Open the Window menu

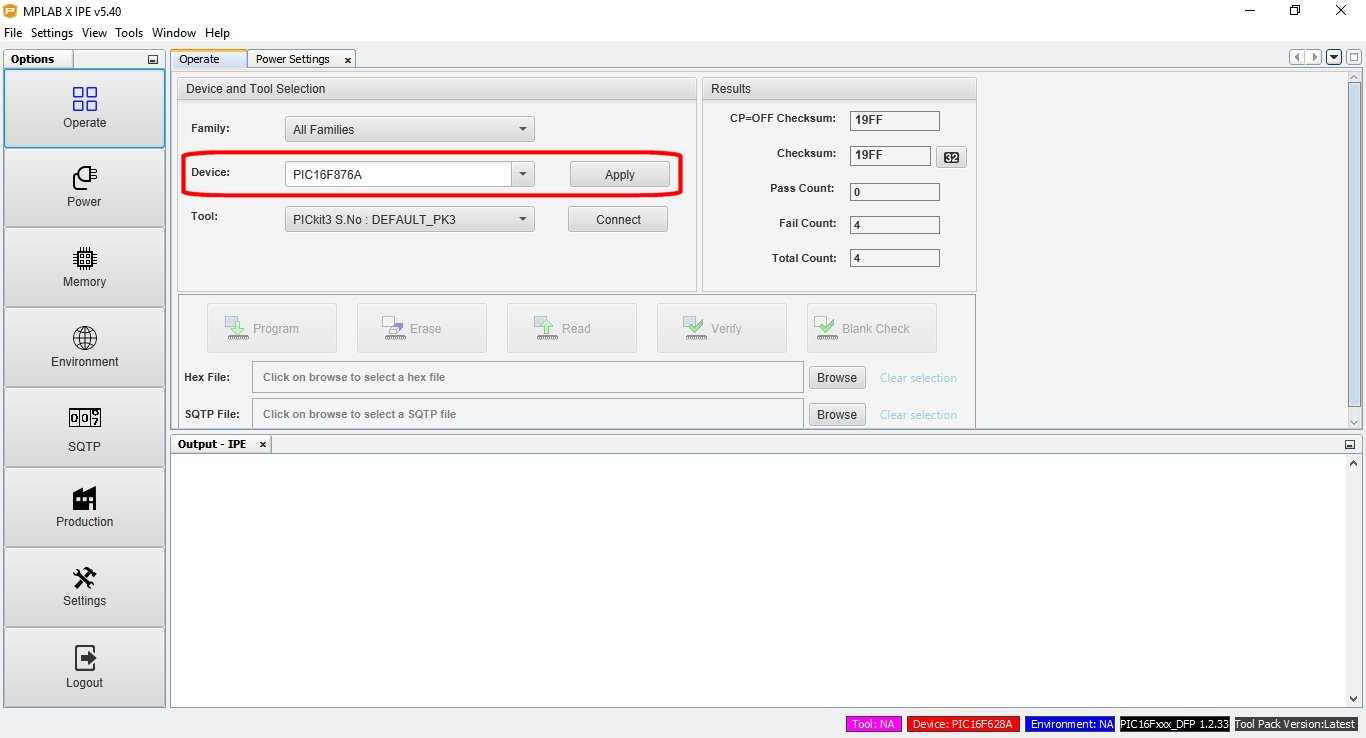[x=174, y=33]
